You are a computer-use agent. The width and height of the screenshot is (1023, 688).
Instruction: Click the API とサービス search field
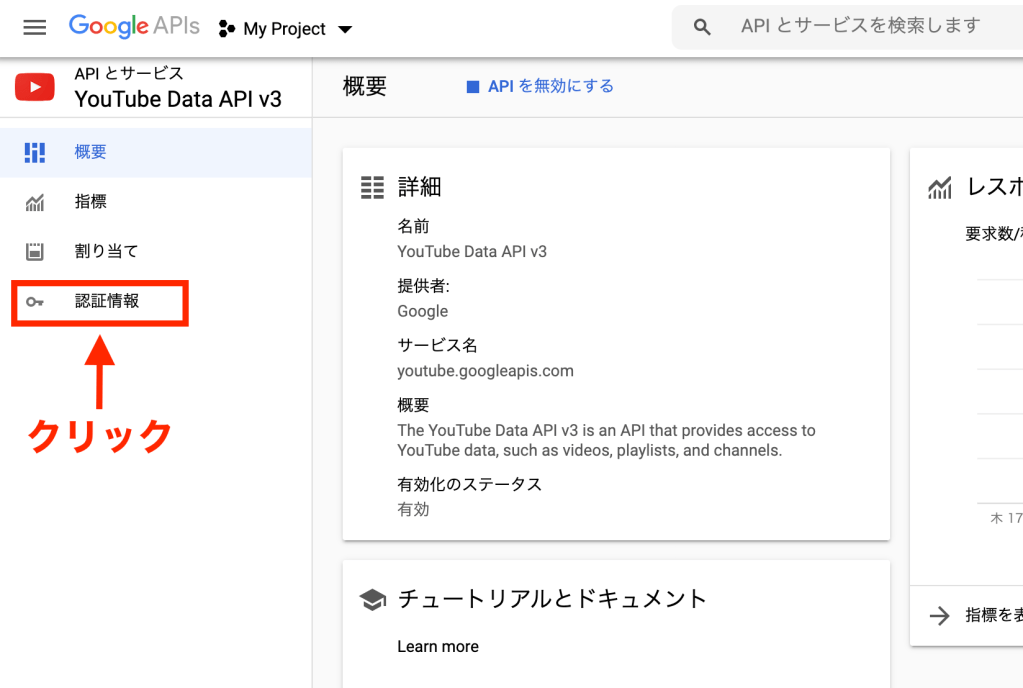click(860, 27)
